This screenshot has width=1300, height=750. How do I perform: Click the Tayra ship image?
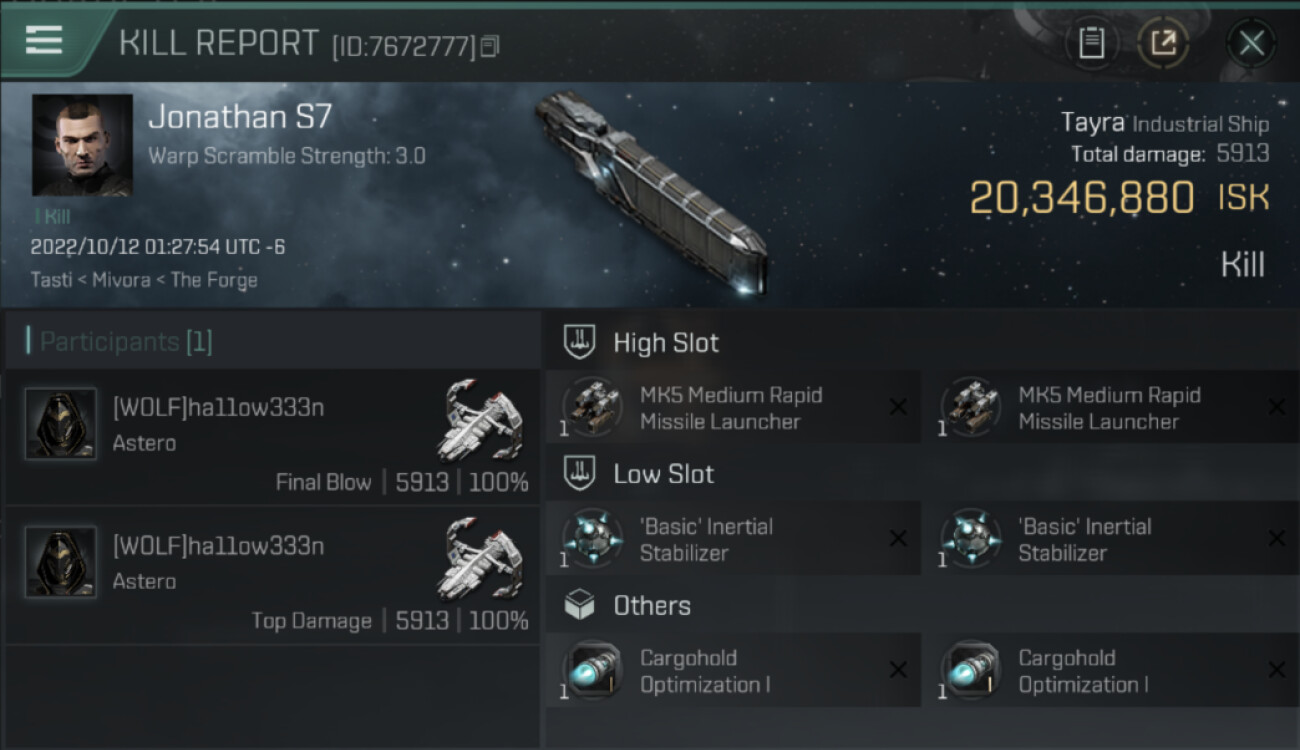coord(650,190)
